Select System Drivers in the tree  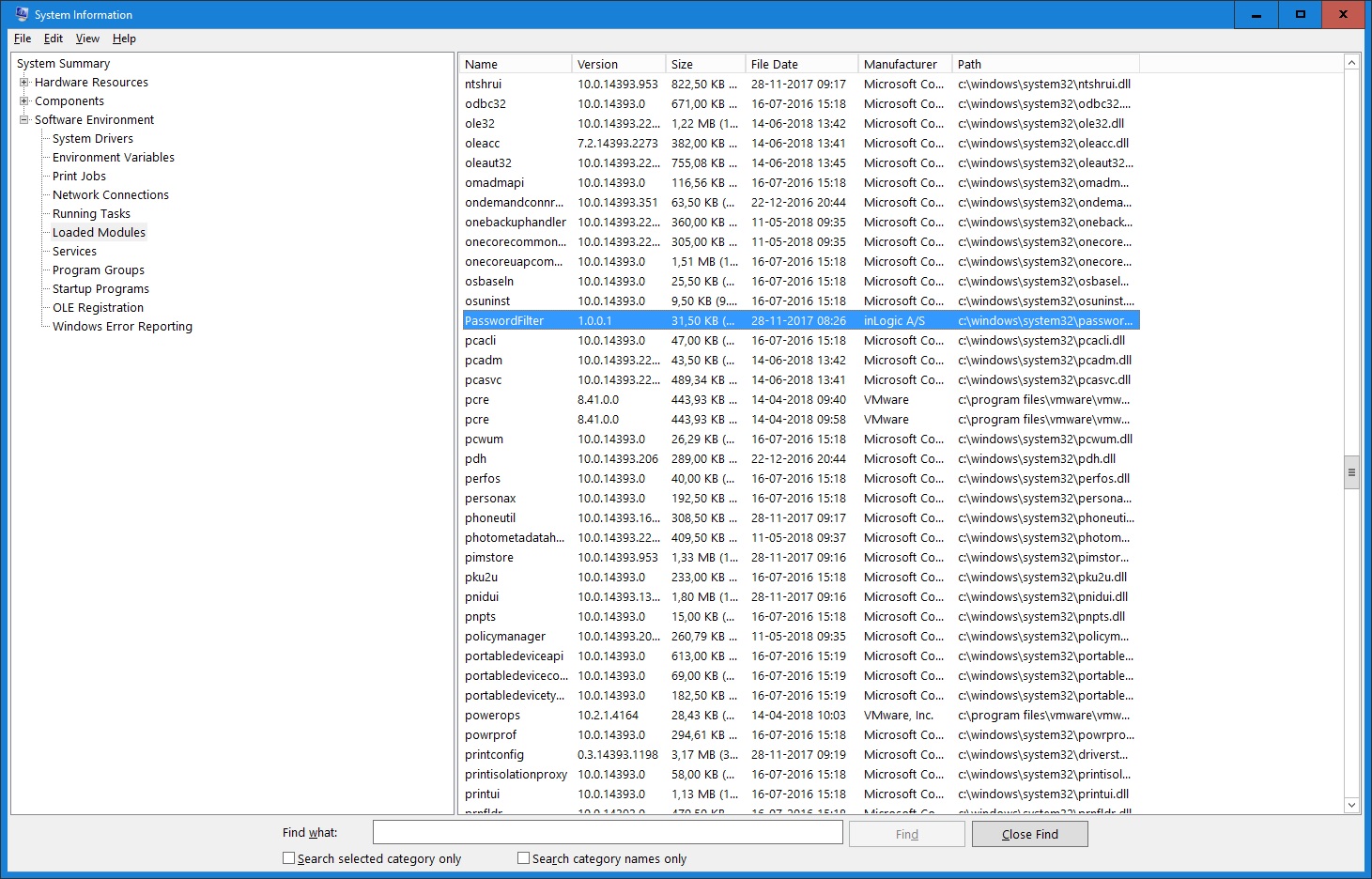[x=93, y=139]
